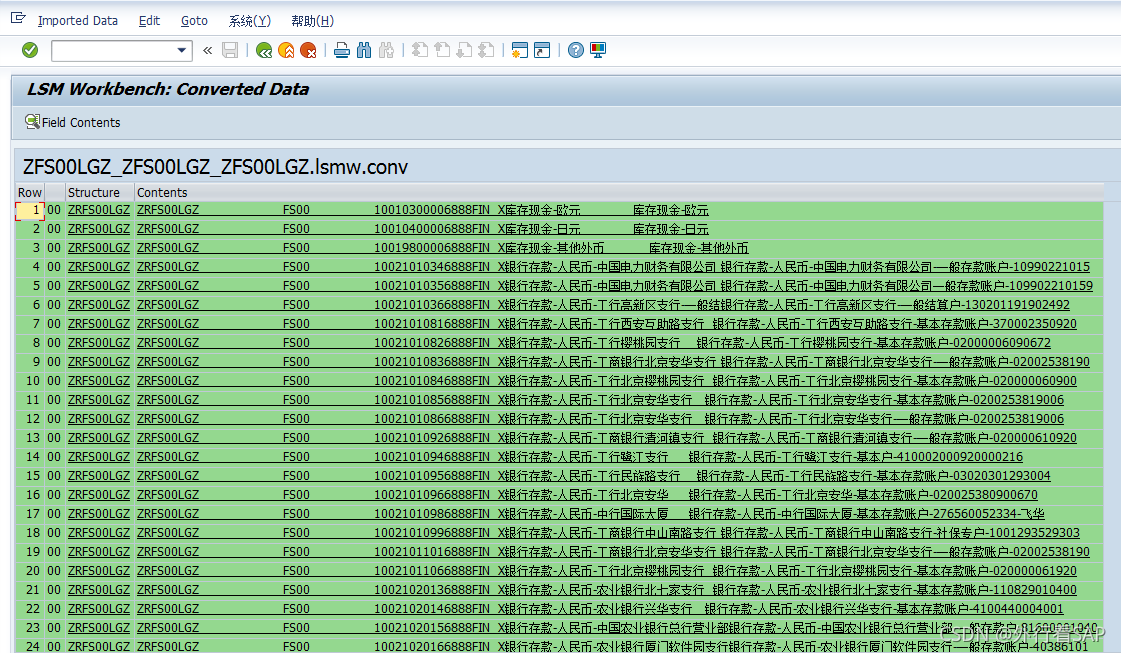Select row number 18 cell
Image resolution: width=1121 pixels, height=653 pixels.
pyautogui.click(x=29, y=533)
